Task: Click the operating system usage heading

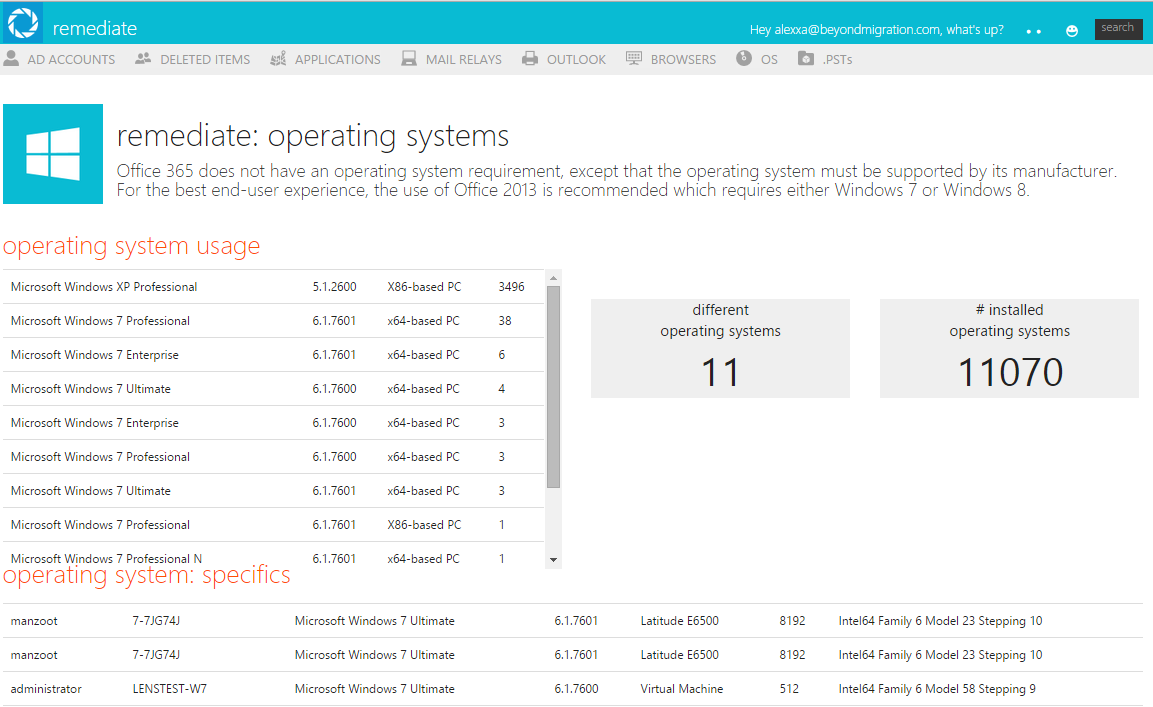Action: (x=132, y=246)
